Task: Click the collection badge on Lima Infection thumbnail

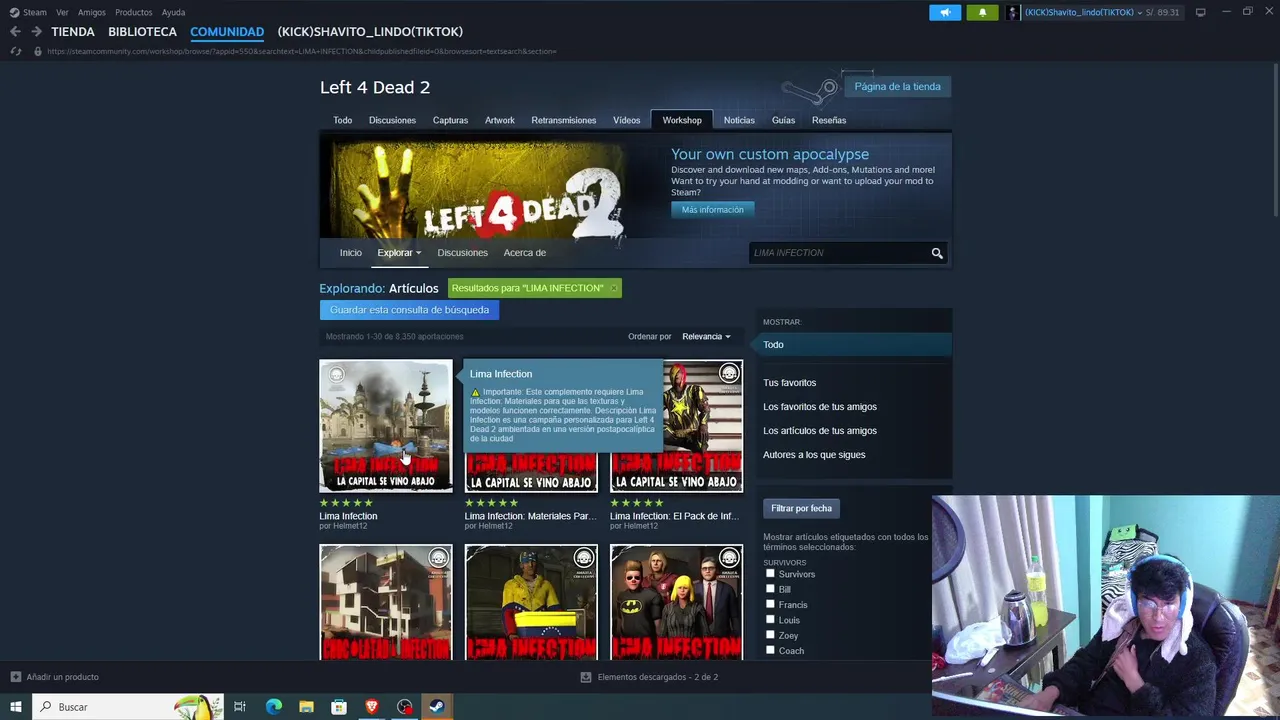Action: (337, 375)
